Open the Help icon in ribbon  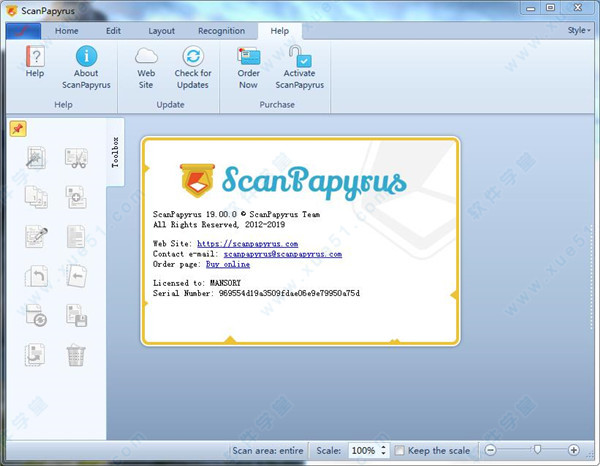point(35,56)
